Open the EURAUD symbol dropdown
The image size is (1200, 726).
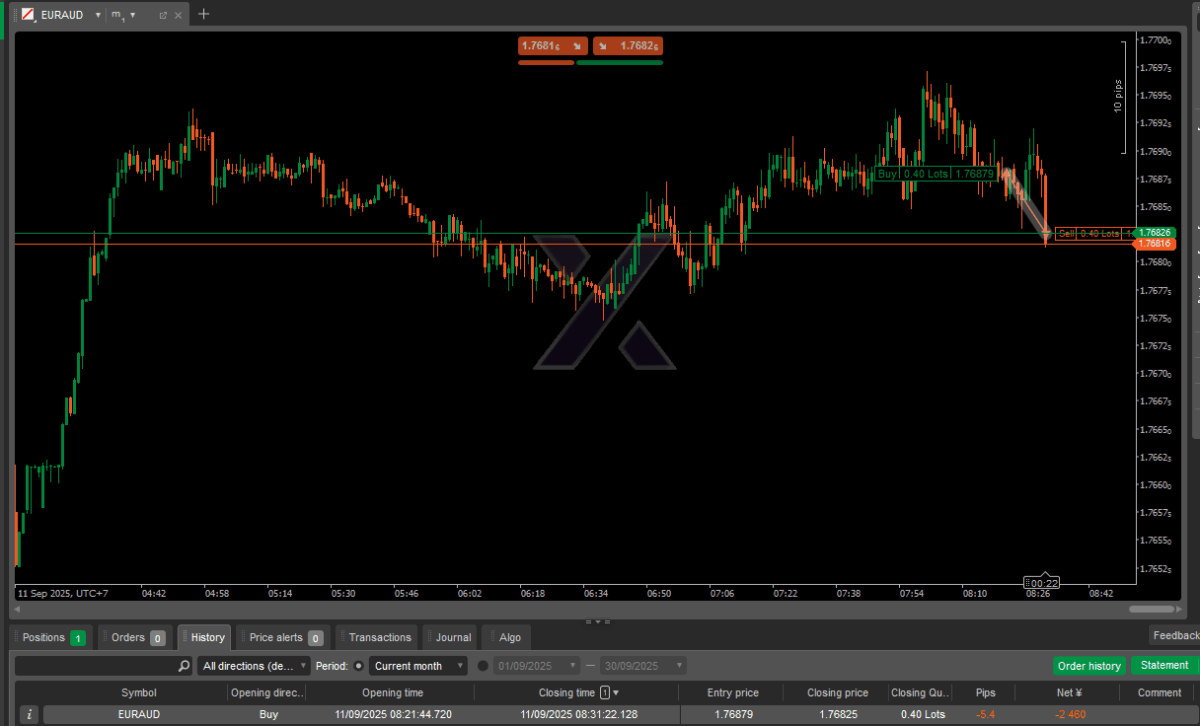coord(97,15)
